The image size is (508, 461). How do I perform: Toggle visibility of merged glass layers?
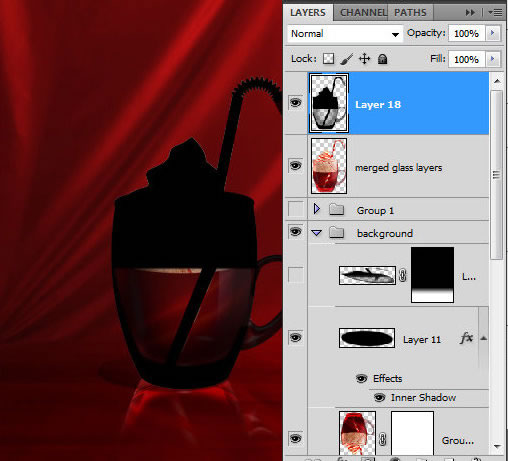(x=296, y=166)
